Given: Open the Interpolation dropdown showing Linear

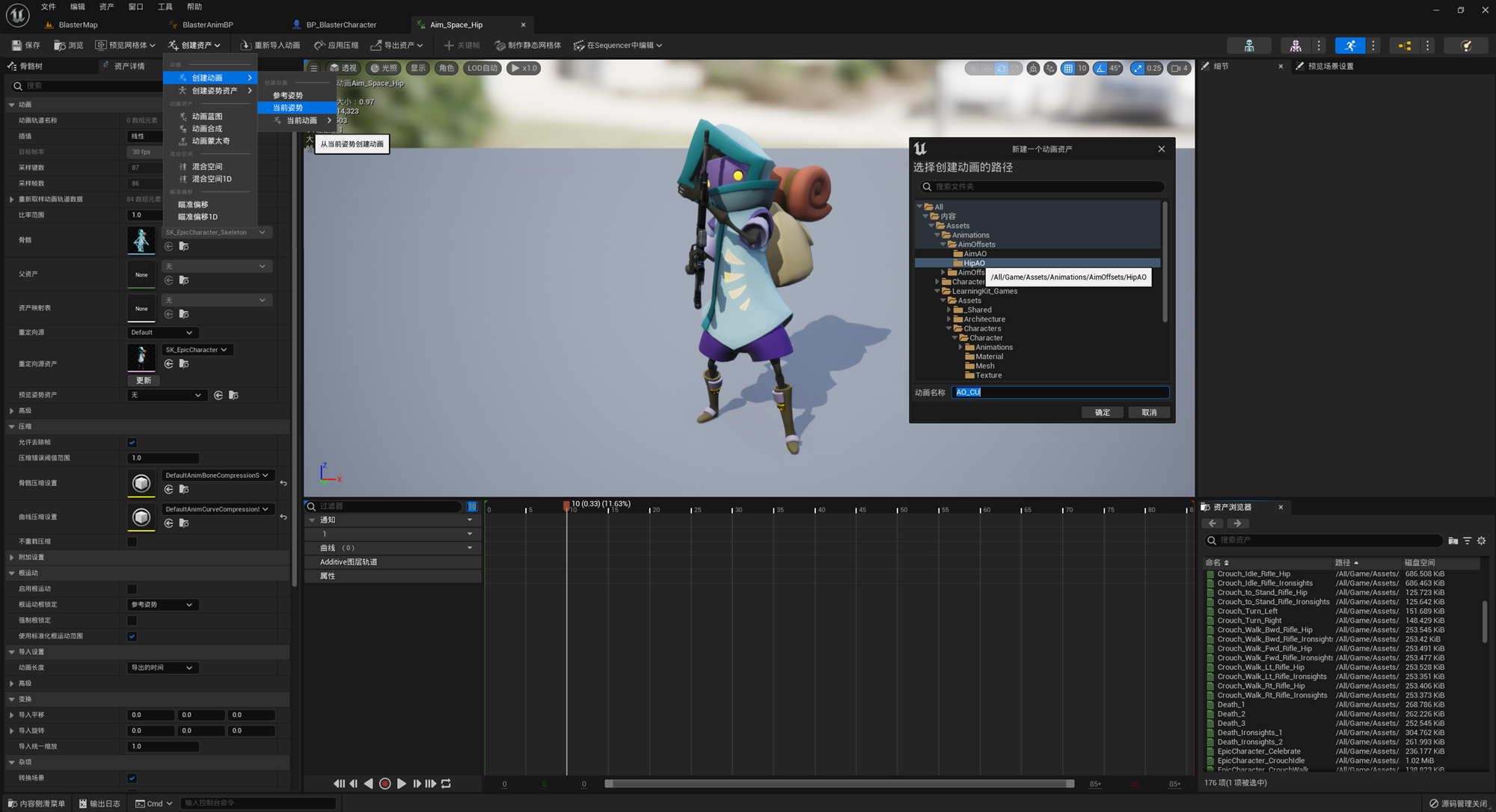Looking at the screenshot, I should click(x=145, y=136).
